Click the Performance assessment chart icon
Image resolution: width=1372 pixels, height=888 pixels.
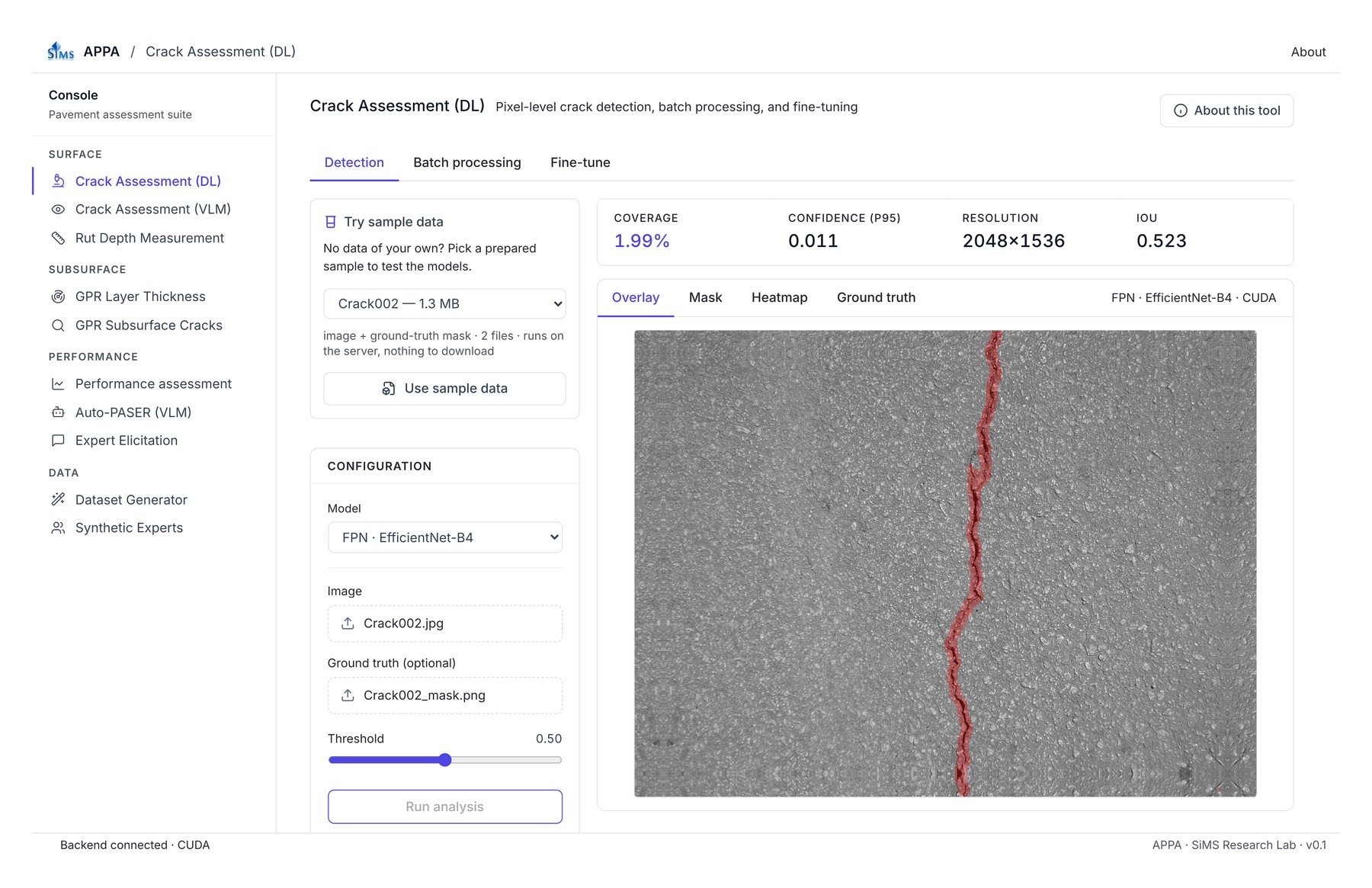pos(58,384)
